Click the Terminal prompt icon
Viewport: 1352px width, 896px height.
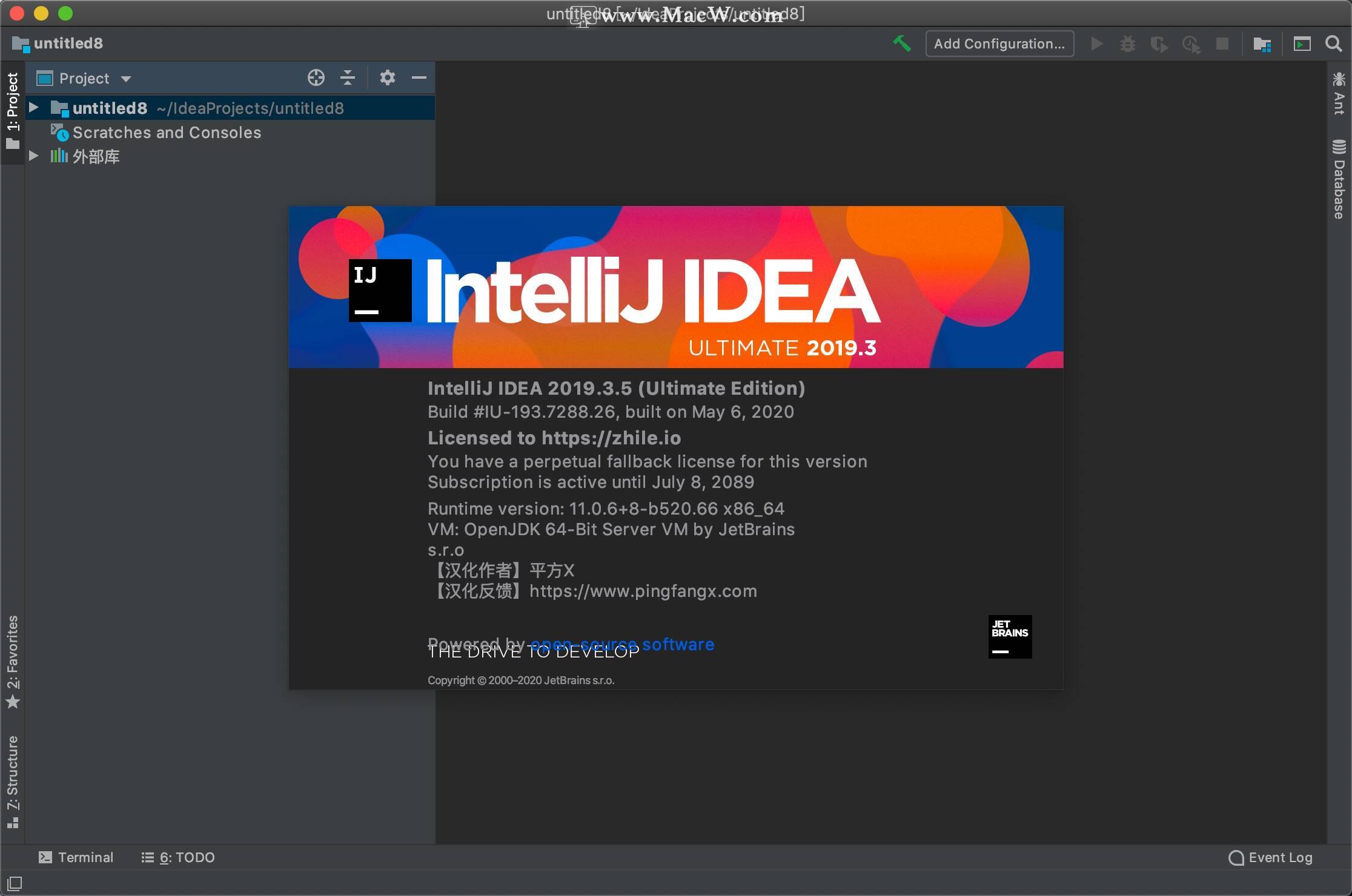[45, 857]
